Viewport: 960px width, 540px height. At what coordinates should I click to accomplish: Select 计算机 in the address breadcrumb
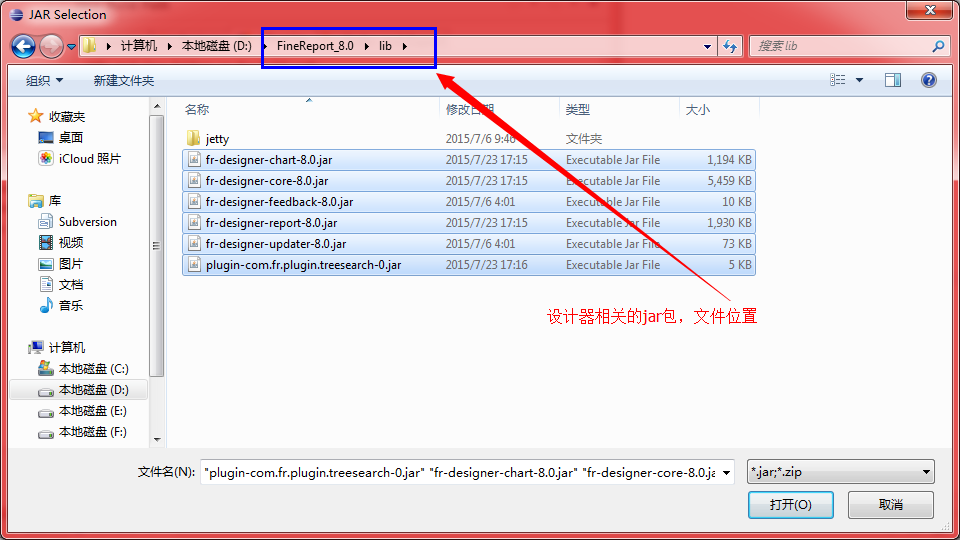click(138, 46)
